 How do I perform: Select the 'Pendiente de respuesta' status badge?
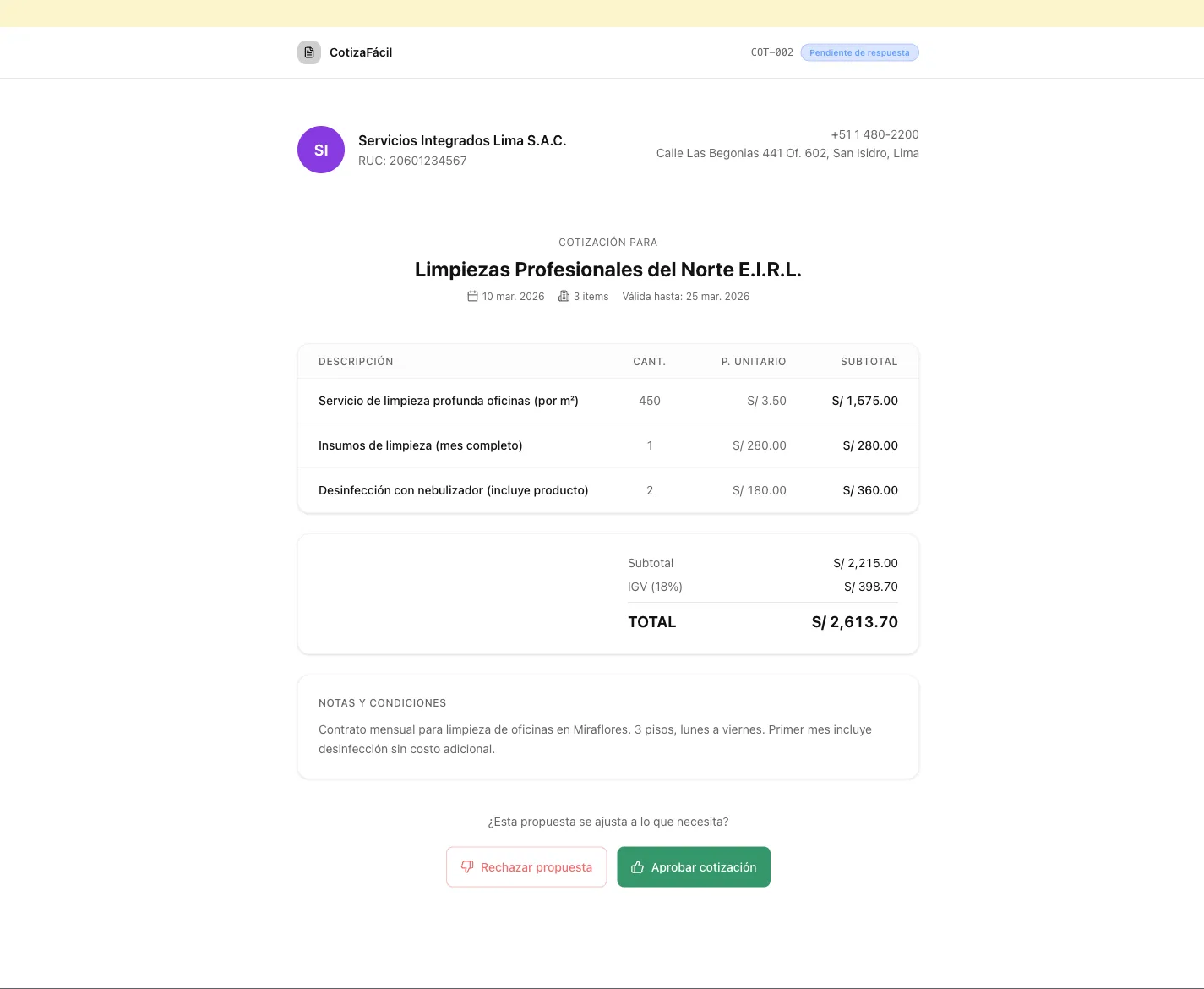click(x=859, y=52)
